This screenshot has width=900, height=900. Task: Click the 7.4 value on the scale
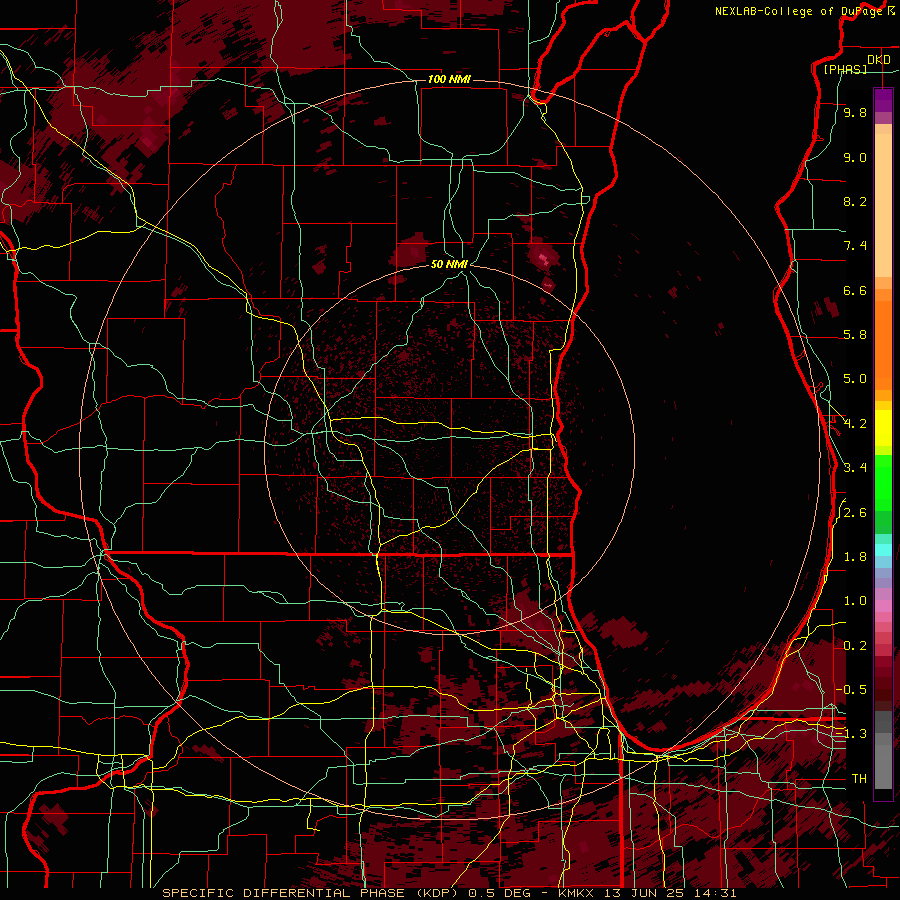855,246
